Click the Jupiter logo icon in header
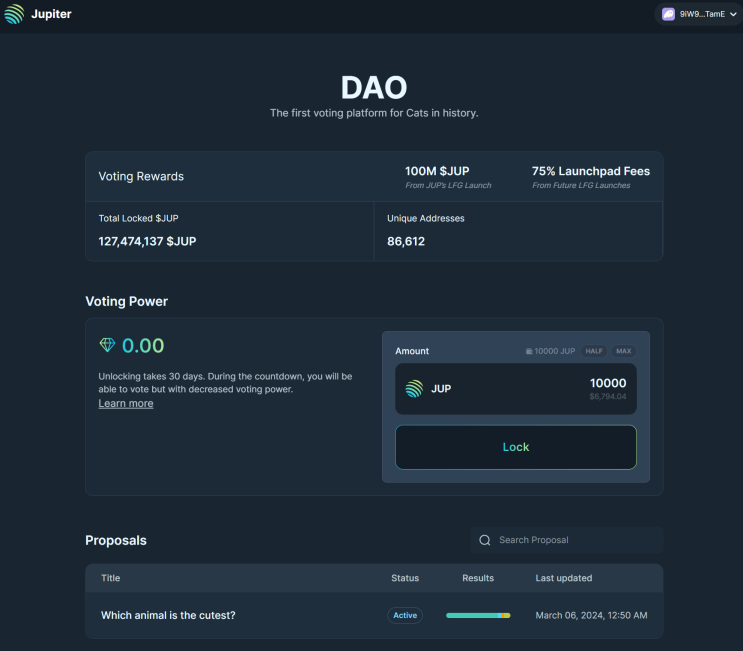The height and width of the screenshot is (651, 743). 14,14
